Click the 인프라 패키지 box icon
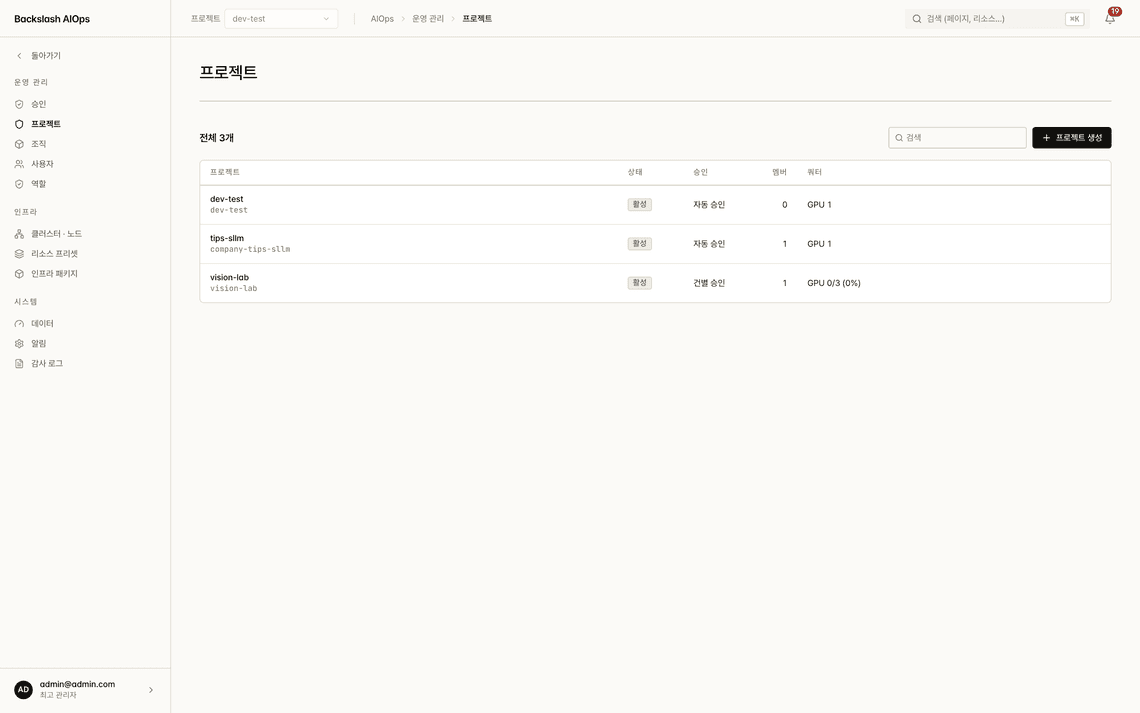Image resolution: width=1140 pixels, height=713 pixels. point(19,274)
